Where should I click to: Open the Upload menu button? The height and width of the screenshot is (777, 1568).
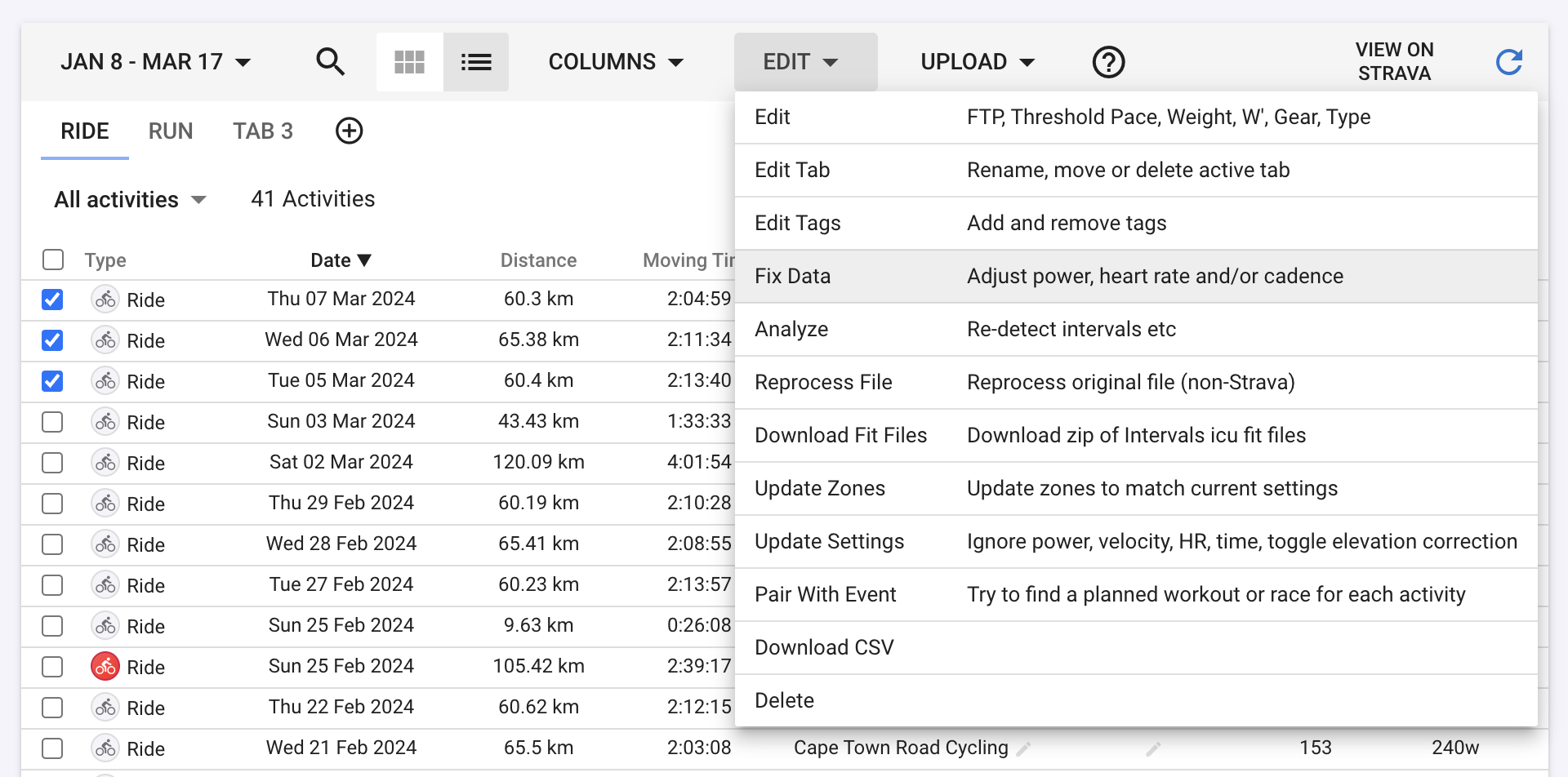point(978,62)
